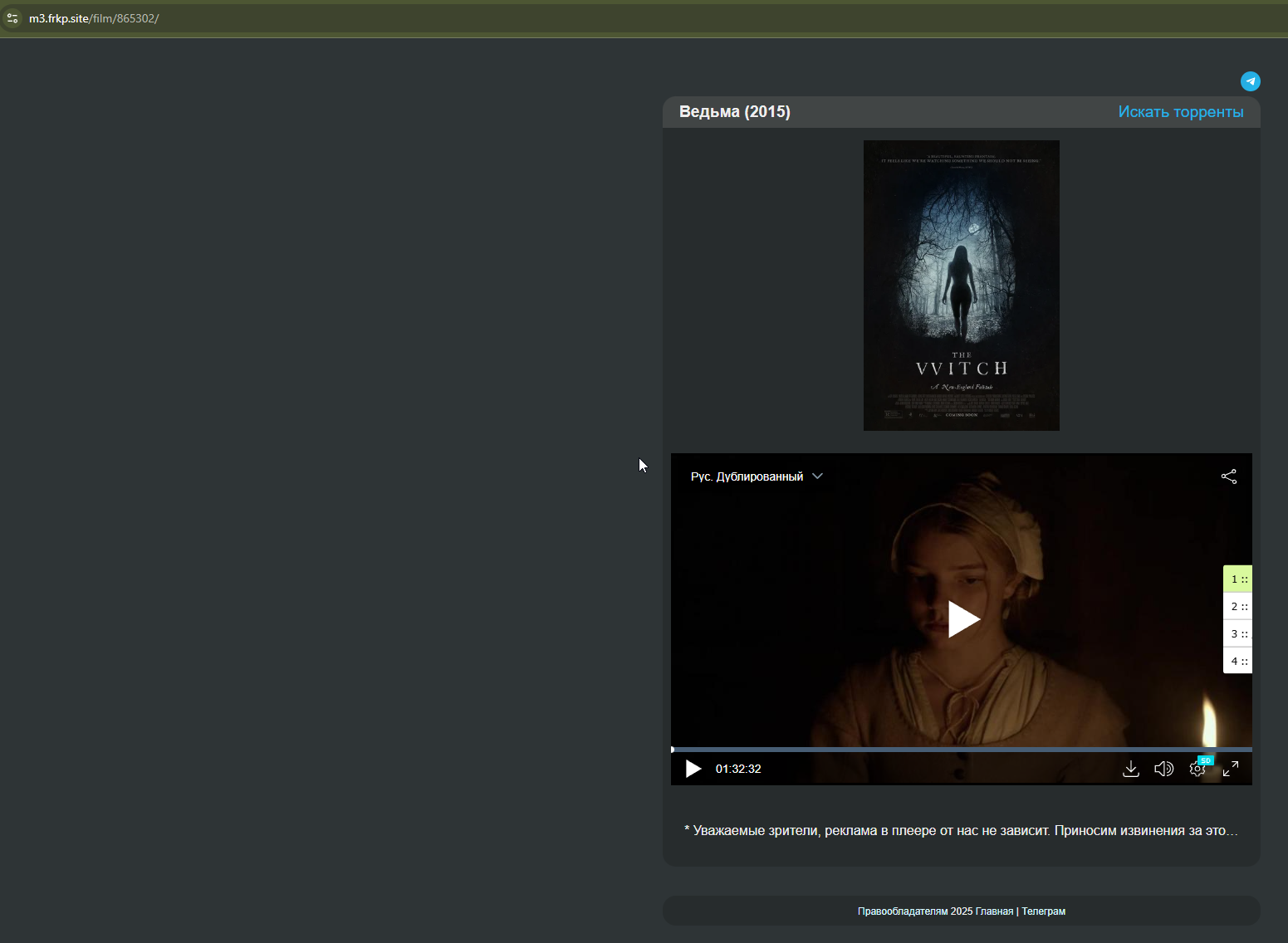Image resolution: width=1288 pixels, height=943 pixels.
Task: Expand the Рус. Дублированный audio dropdown
Action: pyautogui.click(x=756, y=476)
